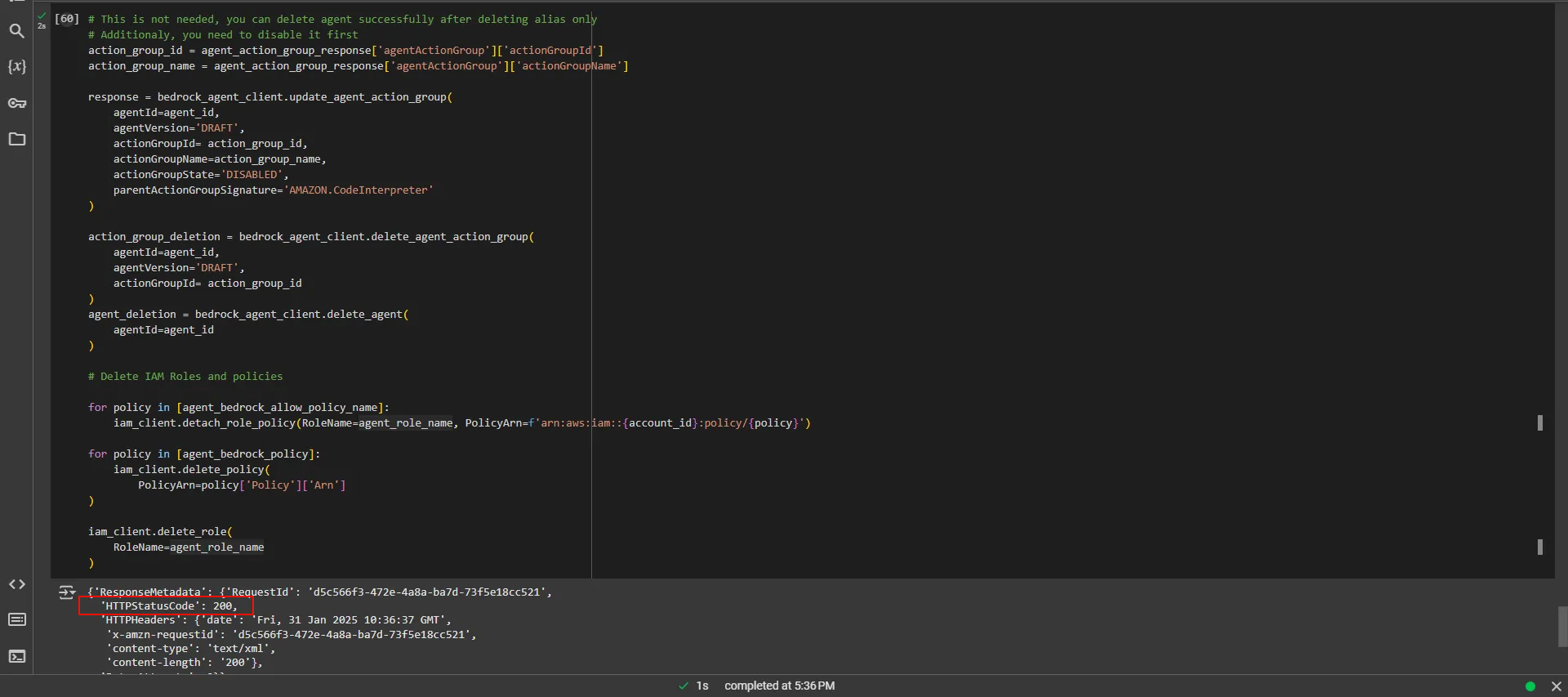Place cursor on 'update_agent_action_group(' line
1568x697 pixels.
pos(270,96)
